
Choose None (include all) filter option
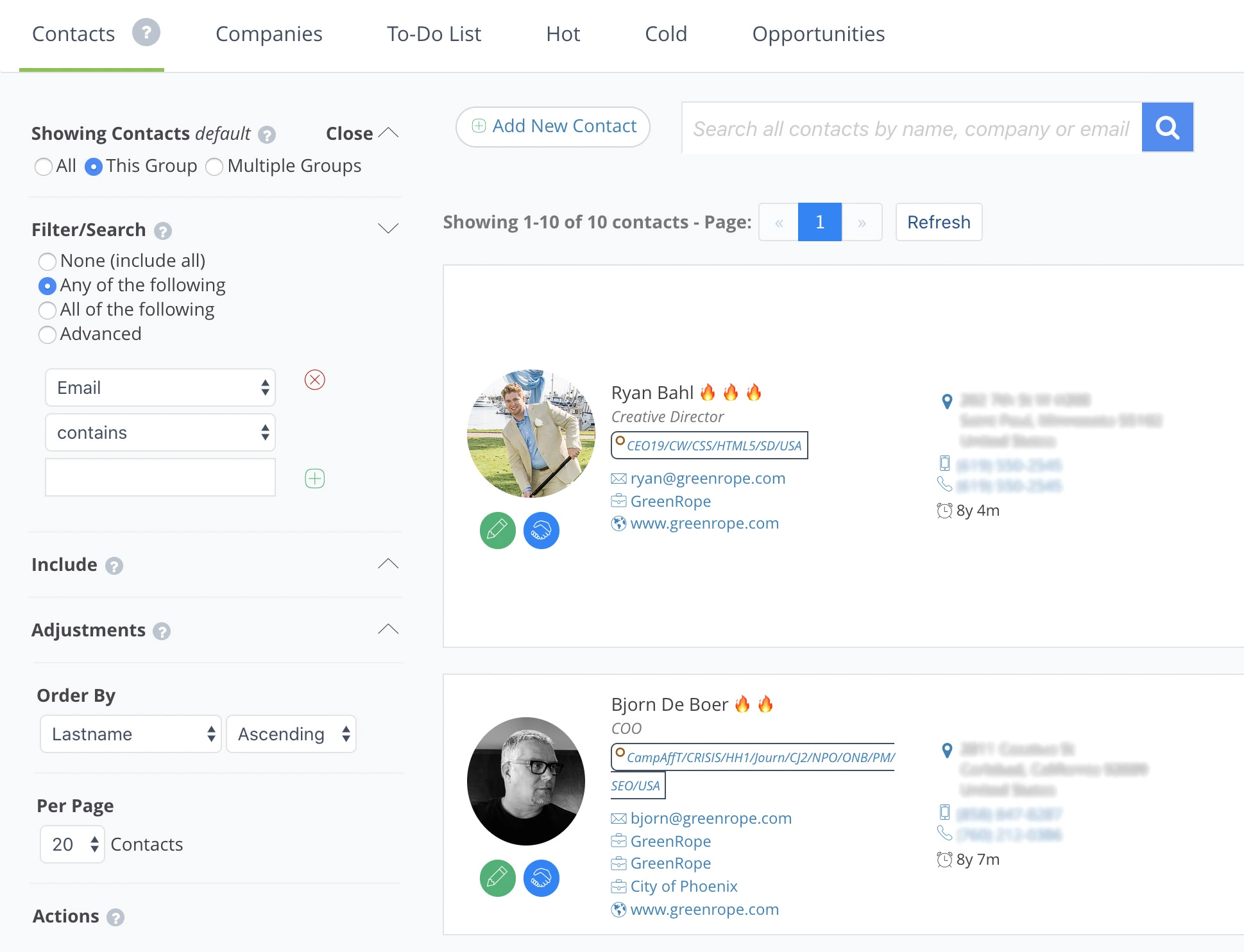[47, 262]
